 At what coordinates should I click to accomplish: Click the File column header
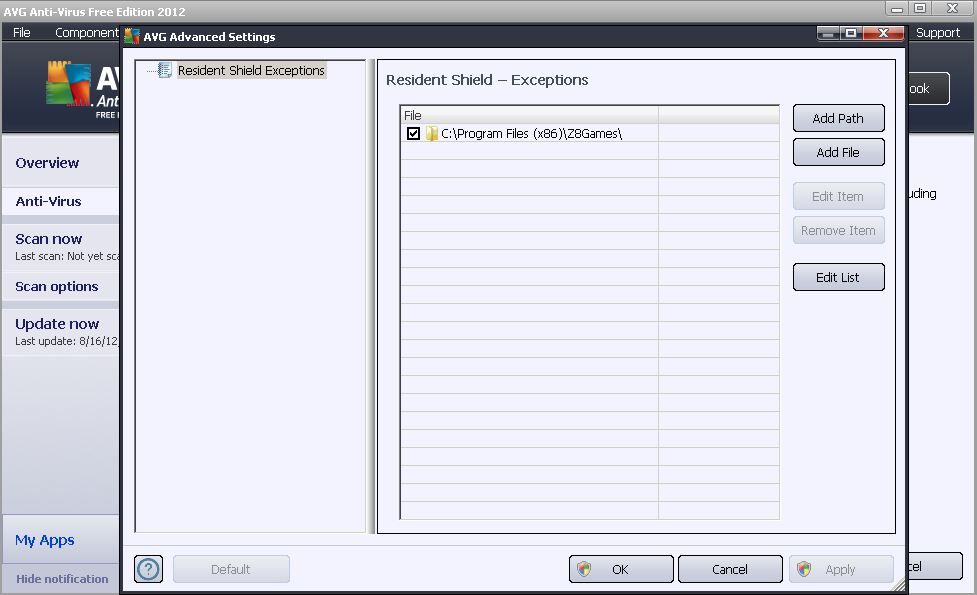click(529, 115)
